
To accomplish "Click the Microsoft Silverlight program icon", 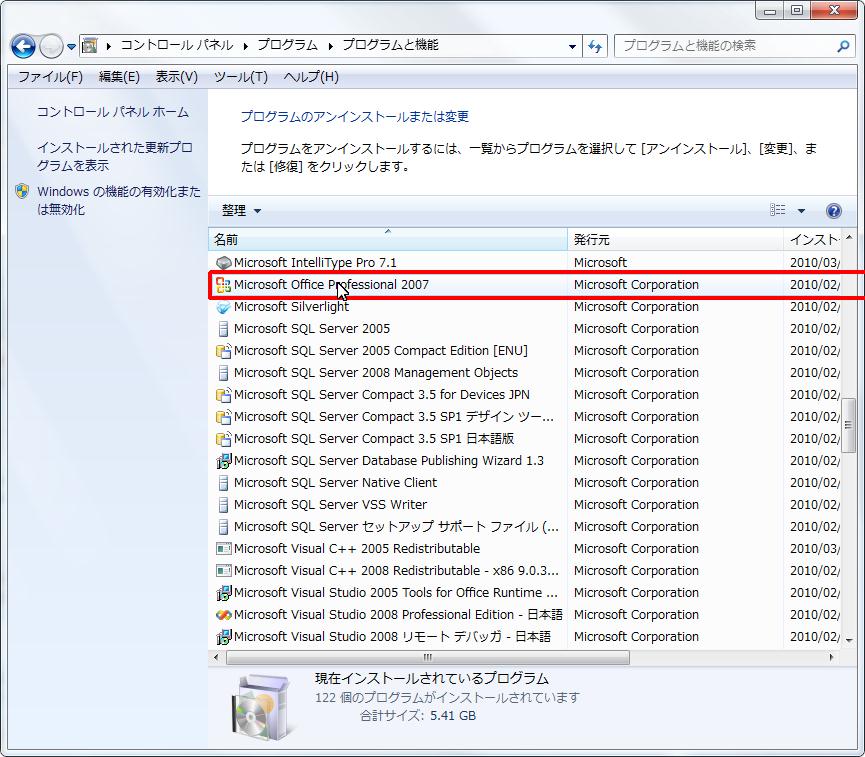I will coord(223,307).
